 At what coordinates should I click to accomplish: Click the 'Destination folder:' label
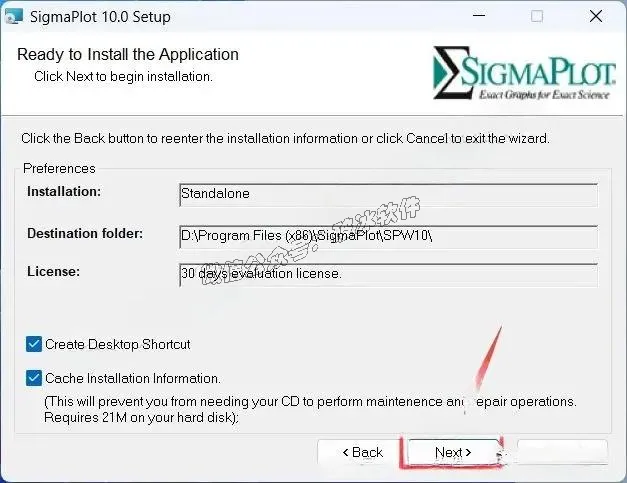point(85,233)
